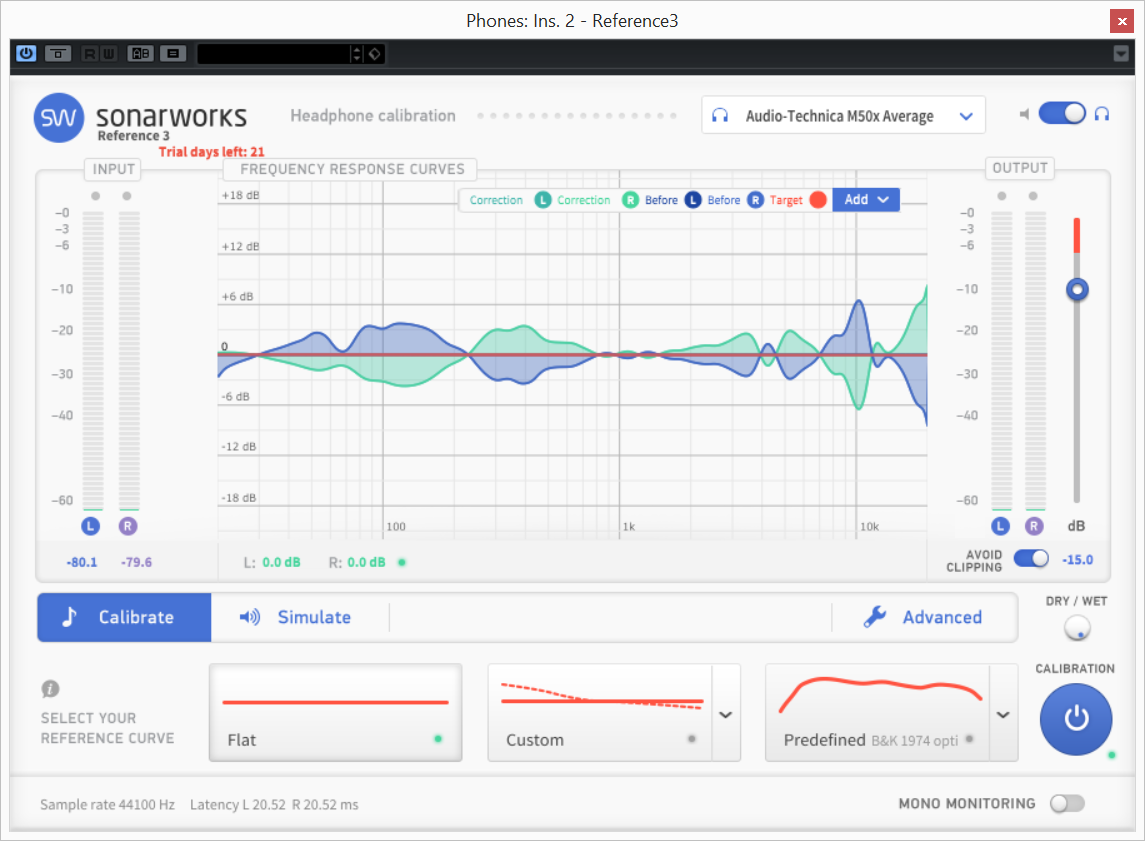Viewport: 1145px width, 841px height.
Task: Enable the Mono Monitoring switch
Action: coord(1068,803)
